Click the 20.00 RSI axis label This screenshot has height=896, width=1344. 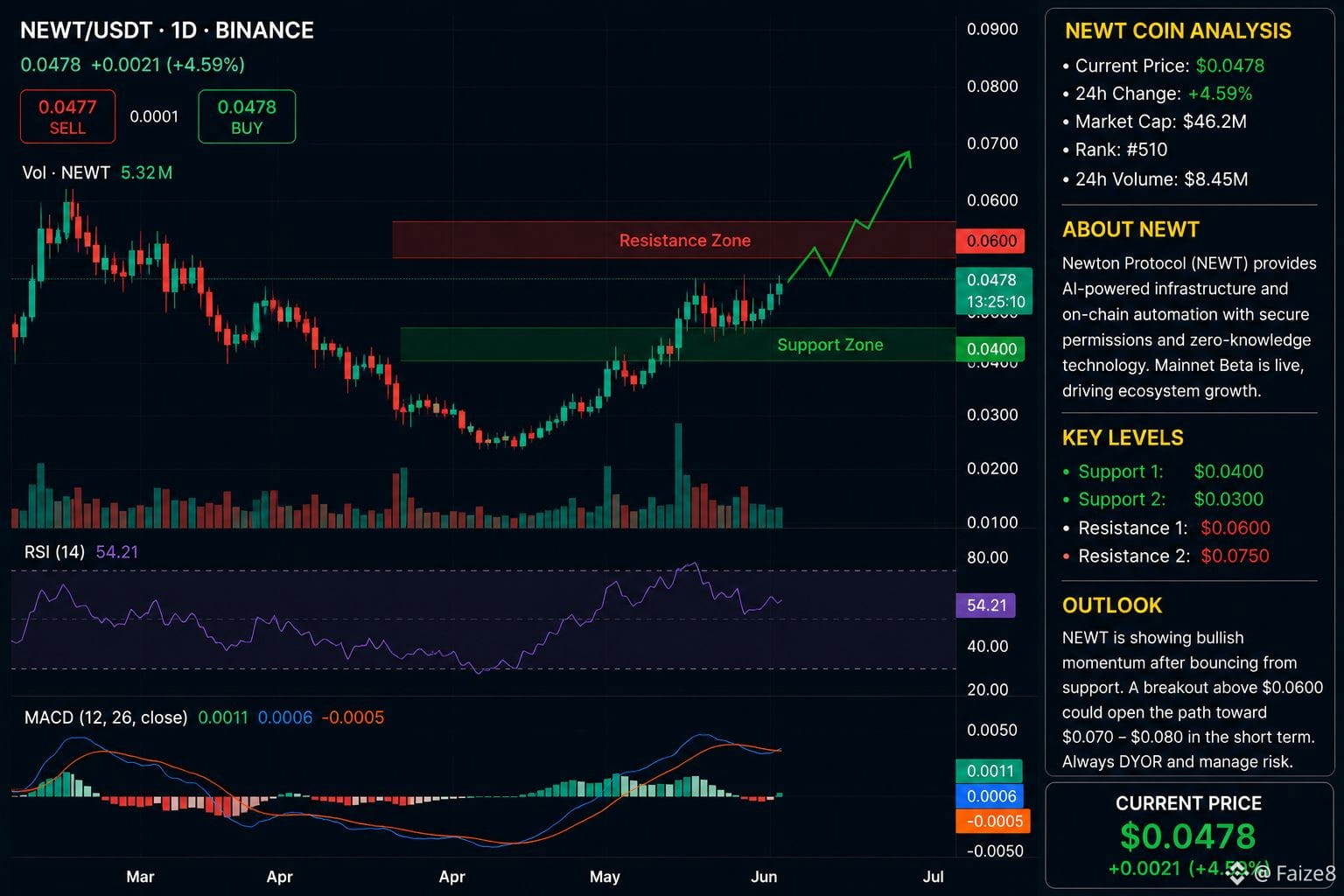[x=988, y=689]
